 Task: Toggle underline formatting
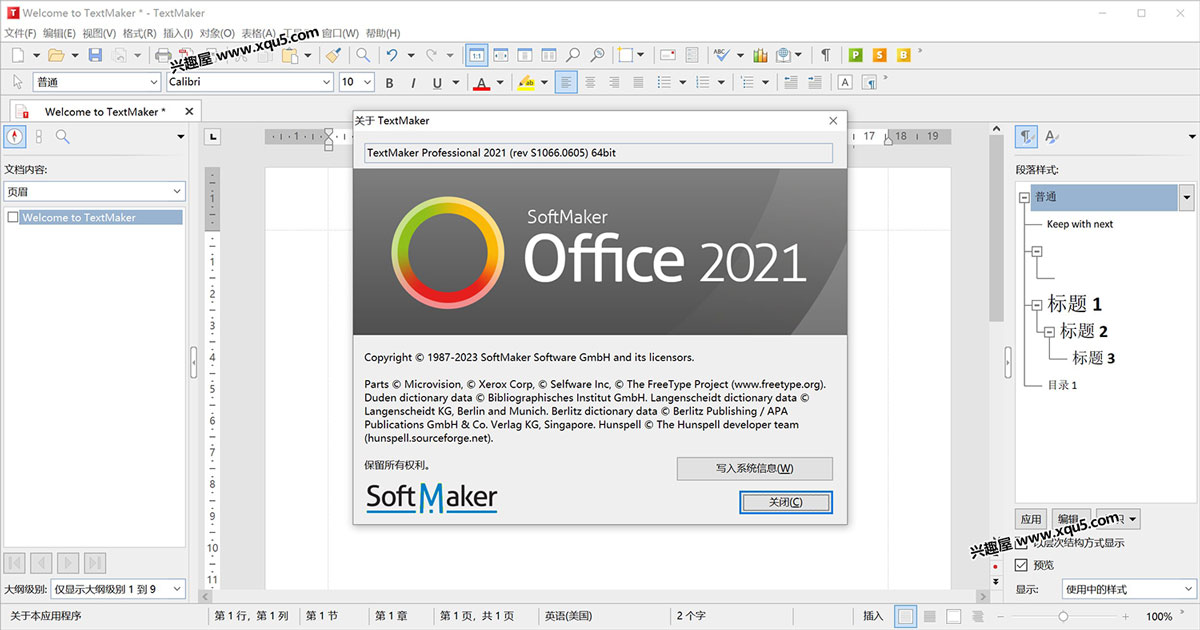[437, 82]
